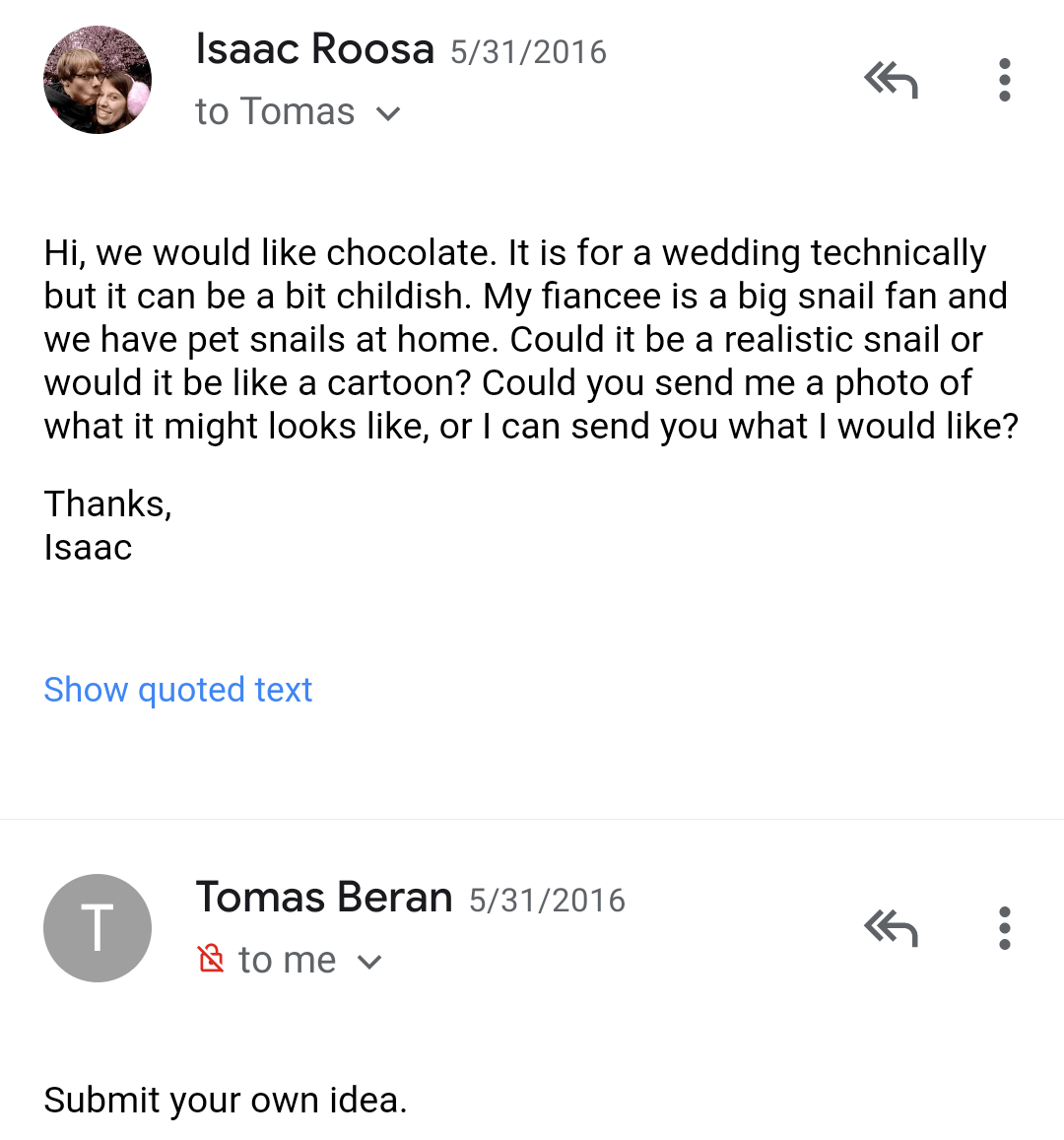
Task: Click the 5/31/2016 date beside Tomas Beran
Action: 547,901
